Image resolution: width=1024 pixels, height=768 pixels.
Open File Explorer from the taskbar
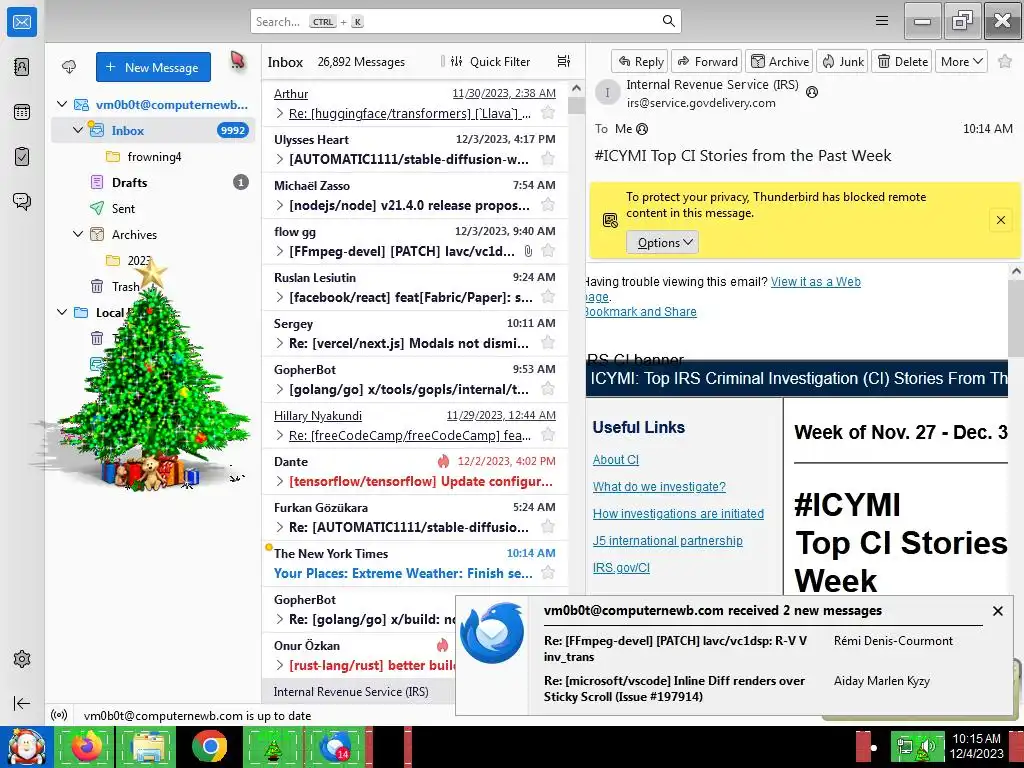(x=147, y=746)
